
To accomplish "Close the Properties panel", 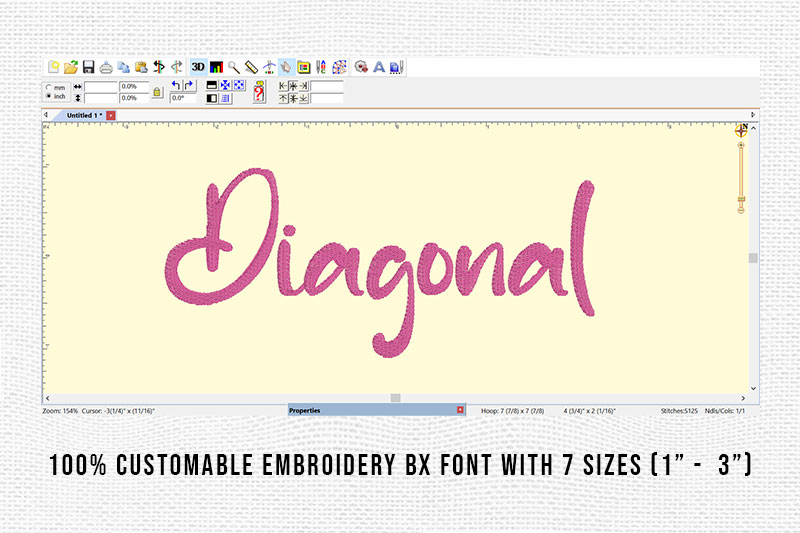I will pos(460,410).
